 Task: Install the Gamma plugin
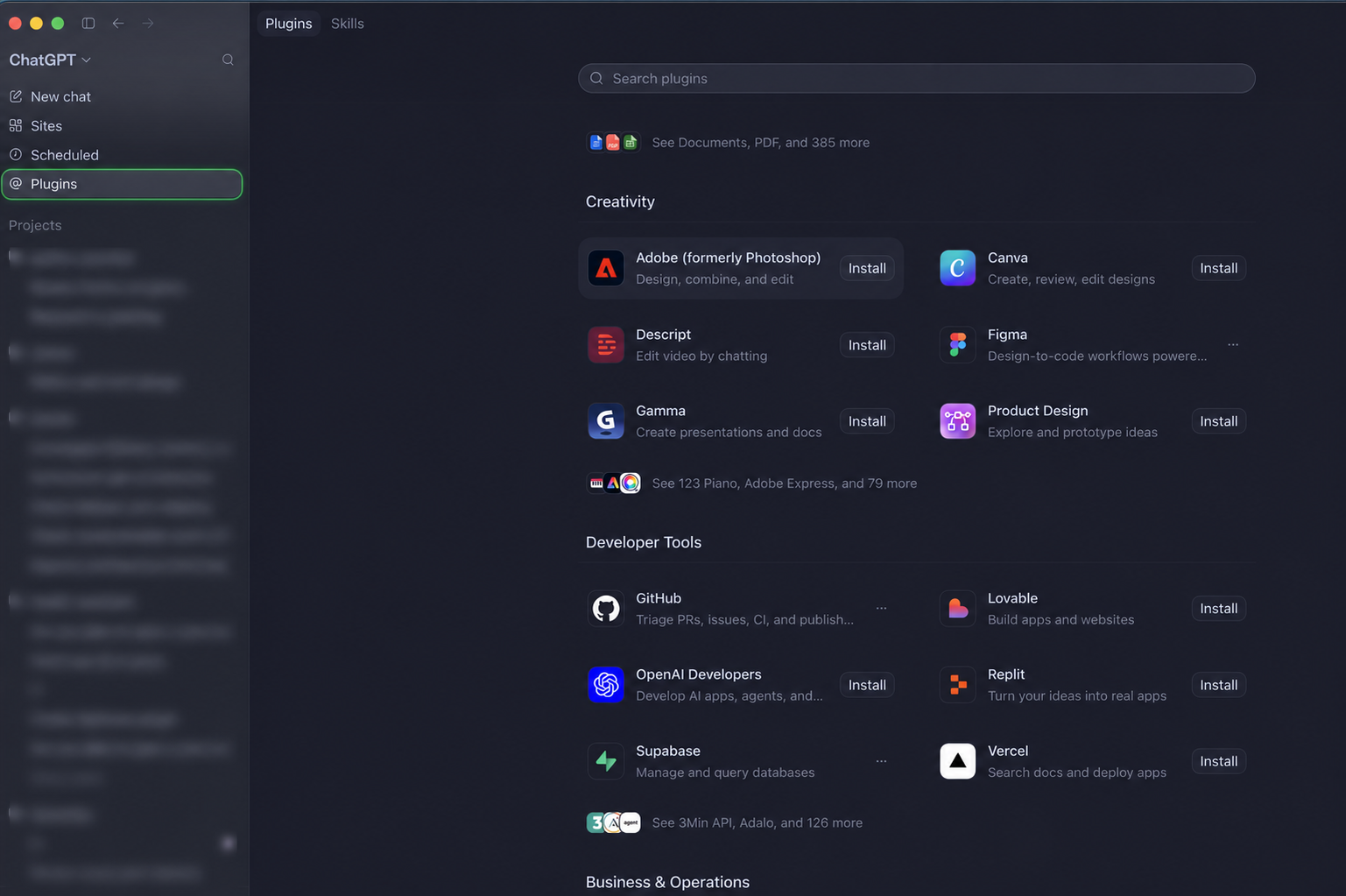click(x=867, y=421)
